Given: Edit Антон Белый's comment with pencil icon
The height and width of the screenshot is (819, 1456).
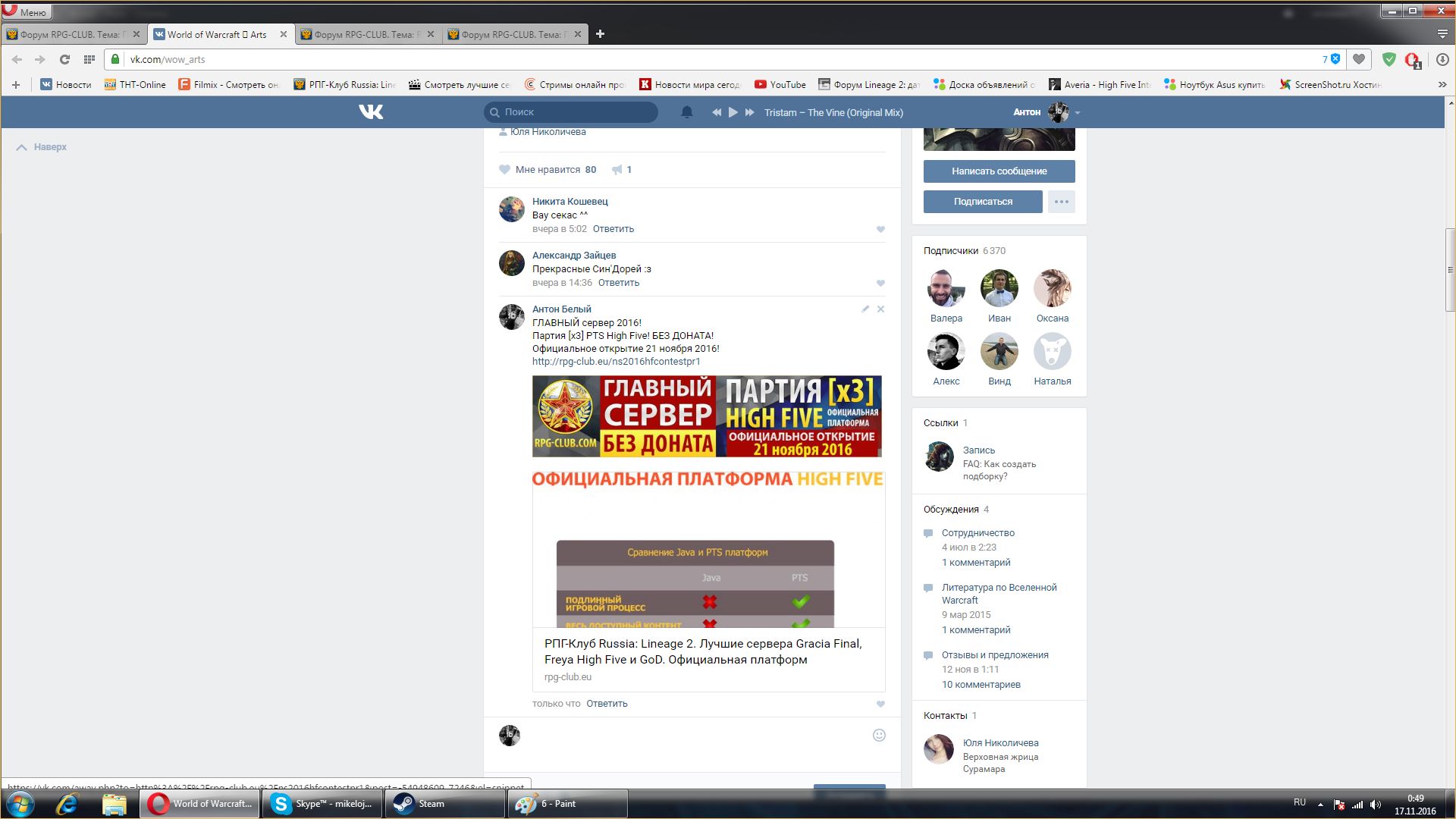Looking at the screenshot, I should (x=865, y=309).
